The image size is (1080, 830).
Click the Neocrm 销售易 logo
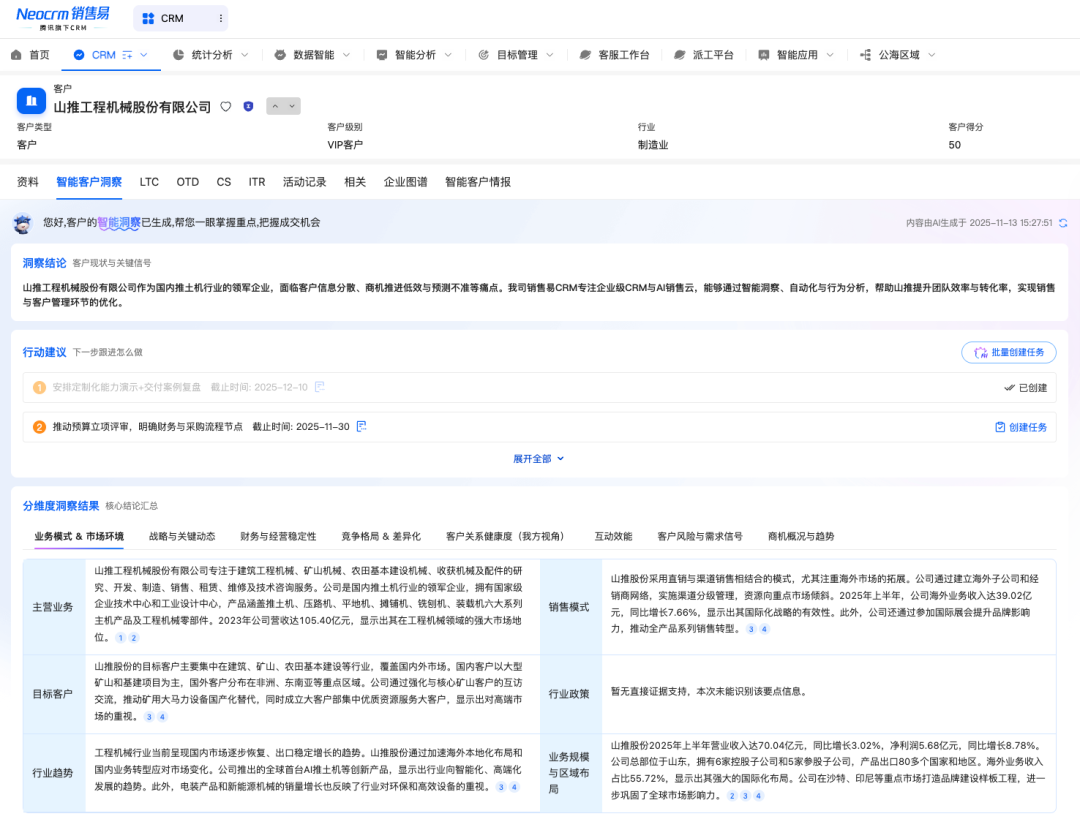tap(63, 18)
